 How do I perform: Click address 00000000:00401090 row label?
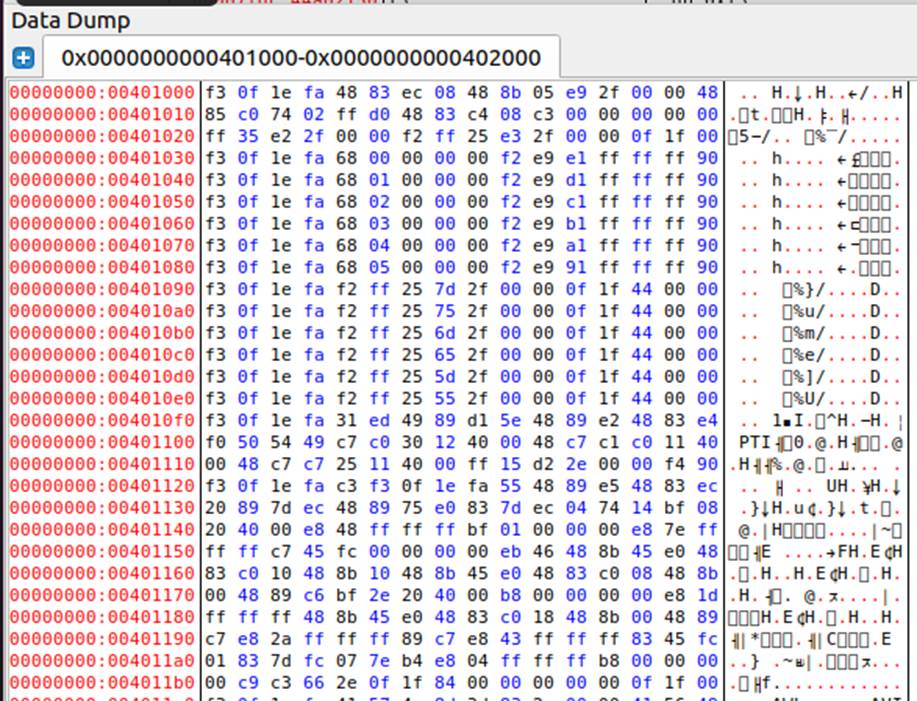tap(104, 289)
